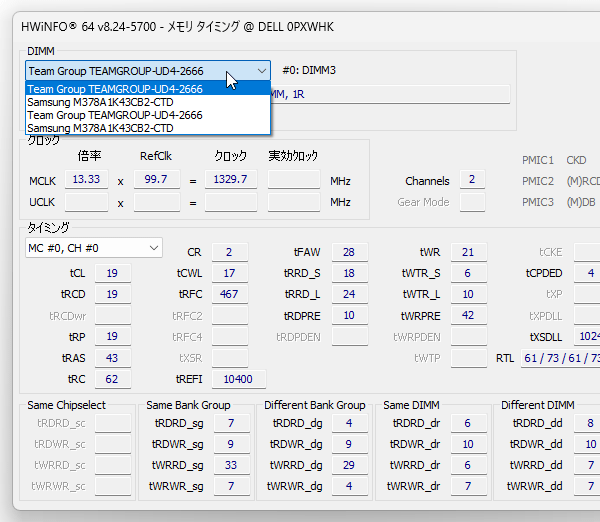Click the tWRPRE value 42

tap(468, 315)
